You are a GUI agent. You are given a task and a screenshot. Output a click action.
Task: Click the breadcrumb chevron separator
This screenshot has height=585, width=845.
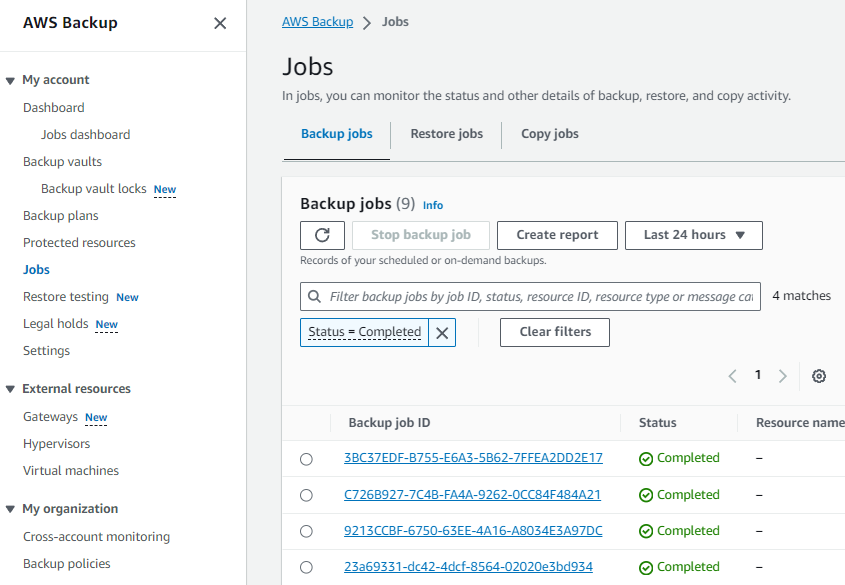click(x=367, y=23)
